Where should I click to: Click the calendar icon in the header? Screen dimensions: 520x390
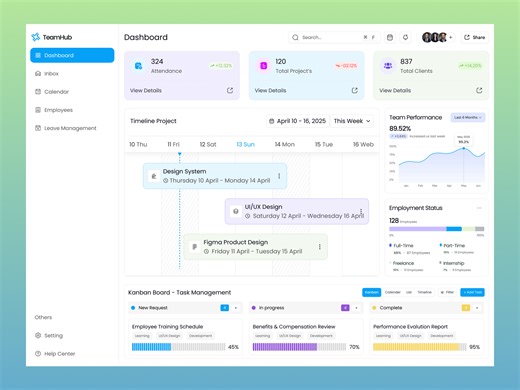(390, 37)
